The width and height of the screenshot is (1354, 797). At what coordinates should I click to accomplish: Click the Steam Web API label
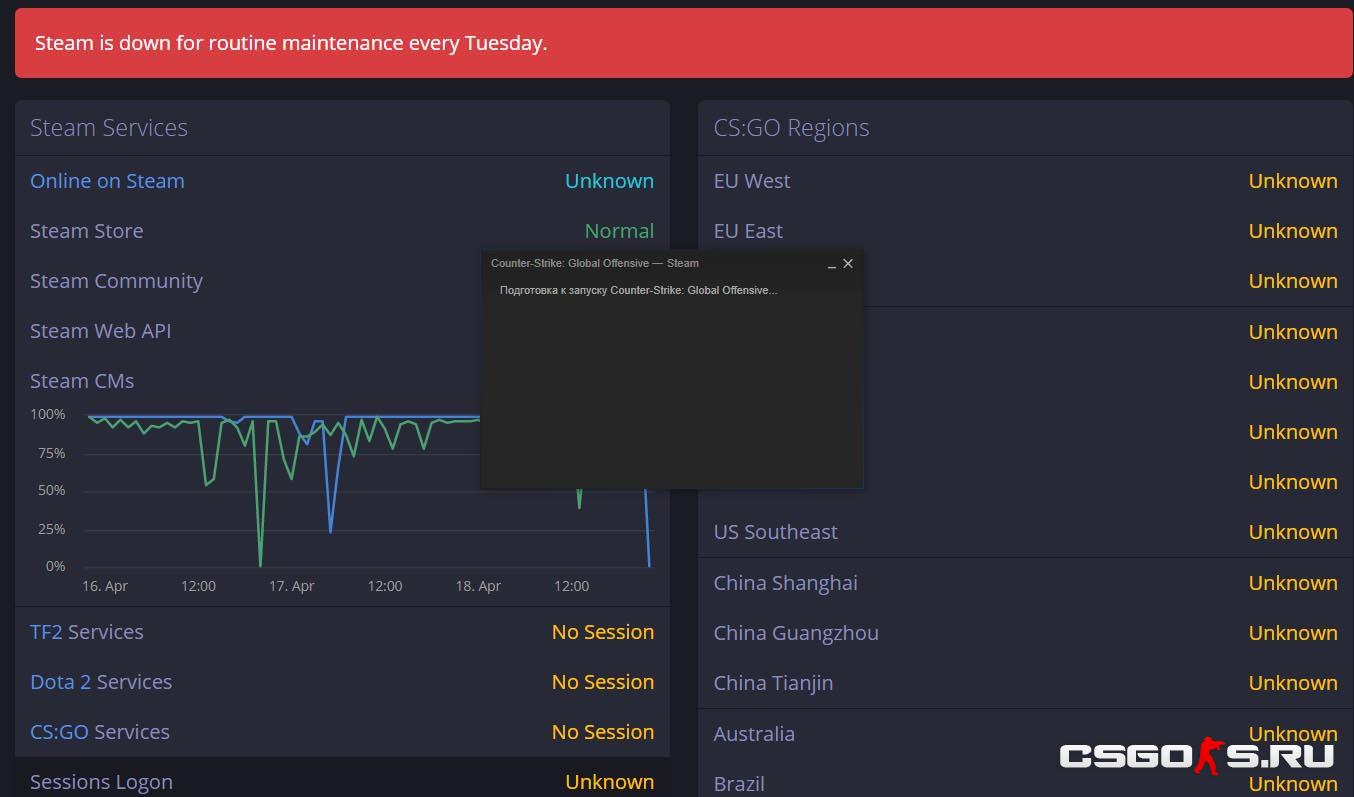click(x=101, y=331)
